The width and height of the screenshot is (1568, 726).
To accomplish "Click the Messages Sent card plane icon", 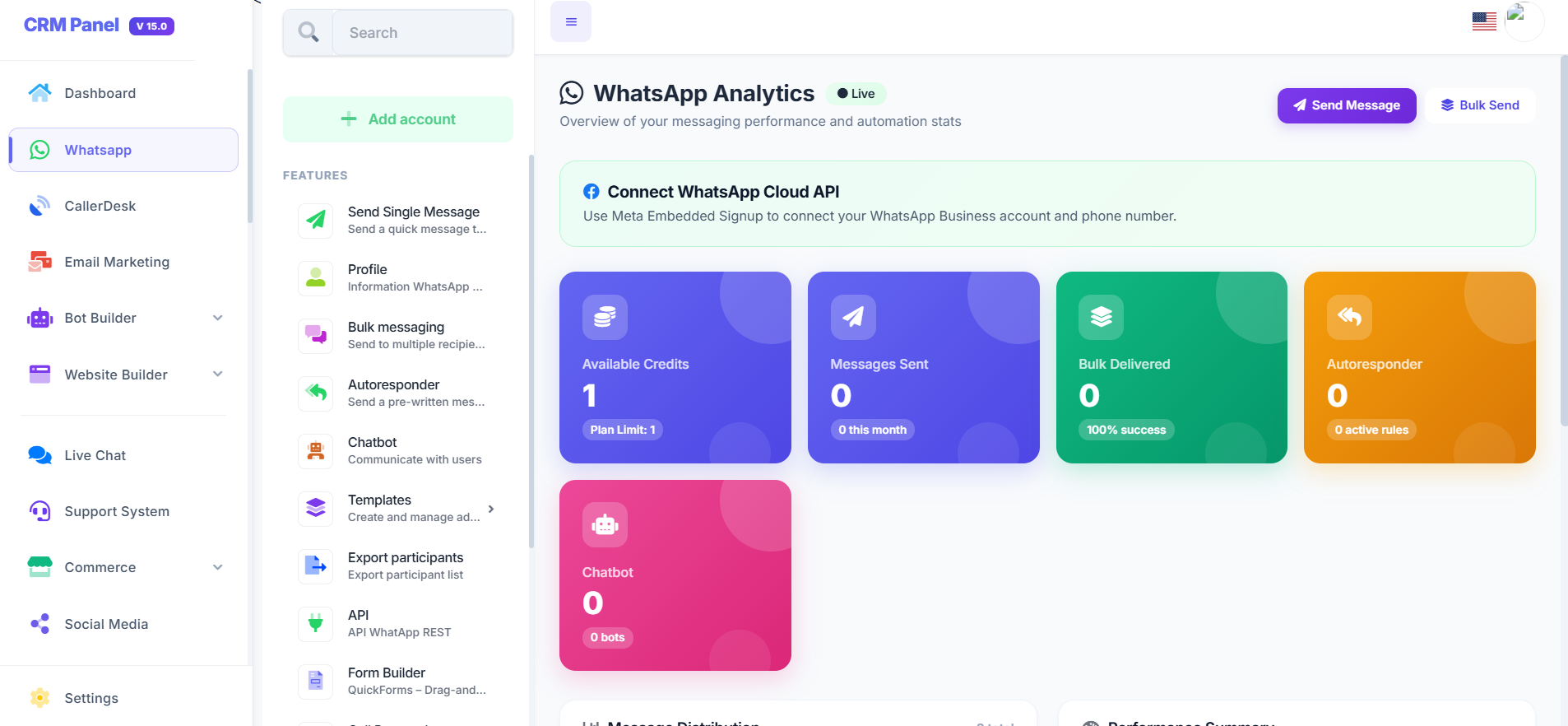I will (853, 317).
